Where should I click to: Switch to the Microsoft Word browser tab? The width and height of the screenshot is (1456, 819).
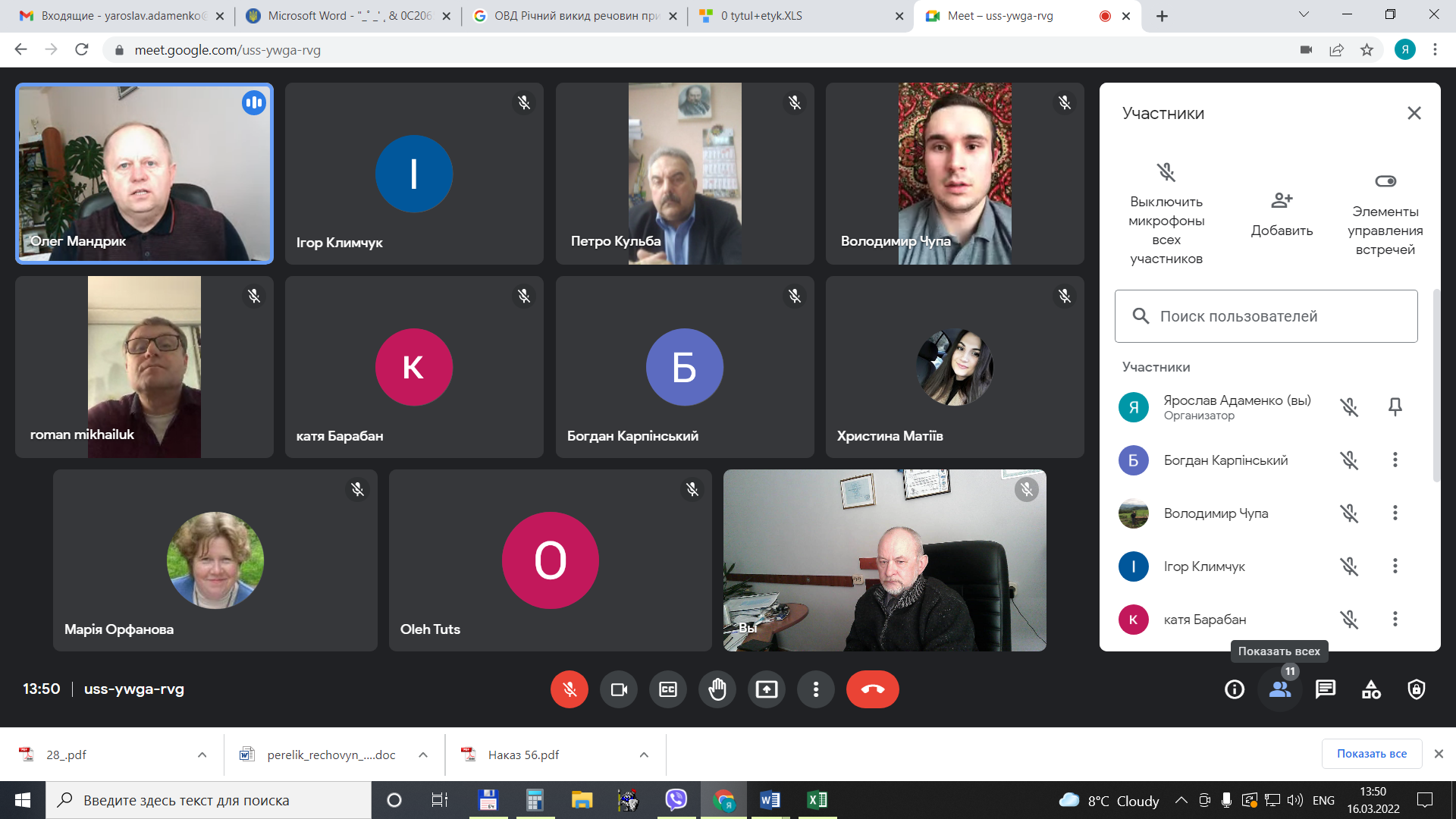click(349, 16)
